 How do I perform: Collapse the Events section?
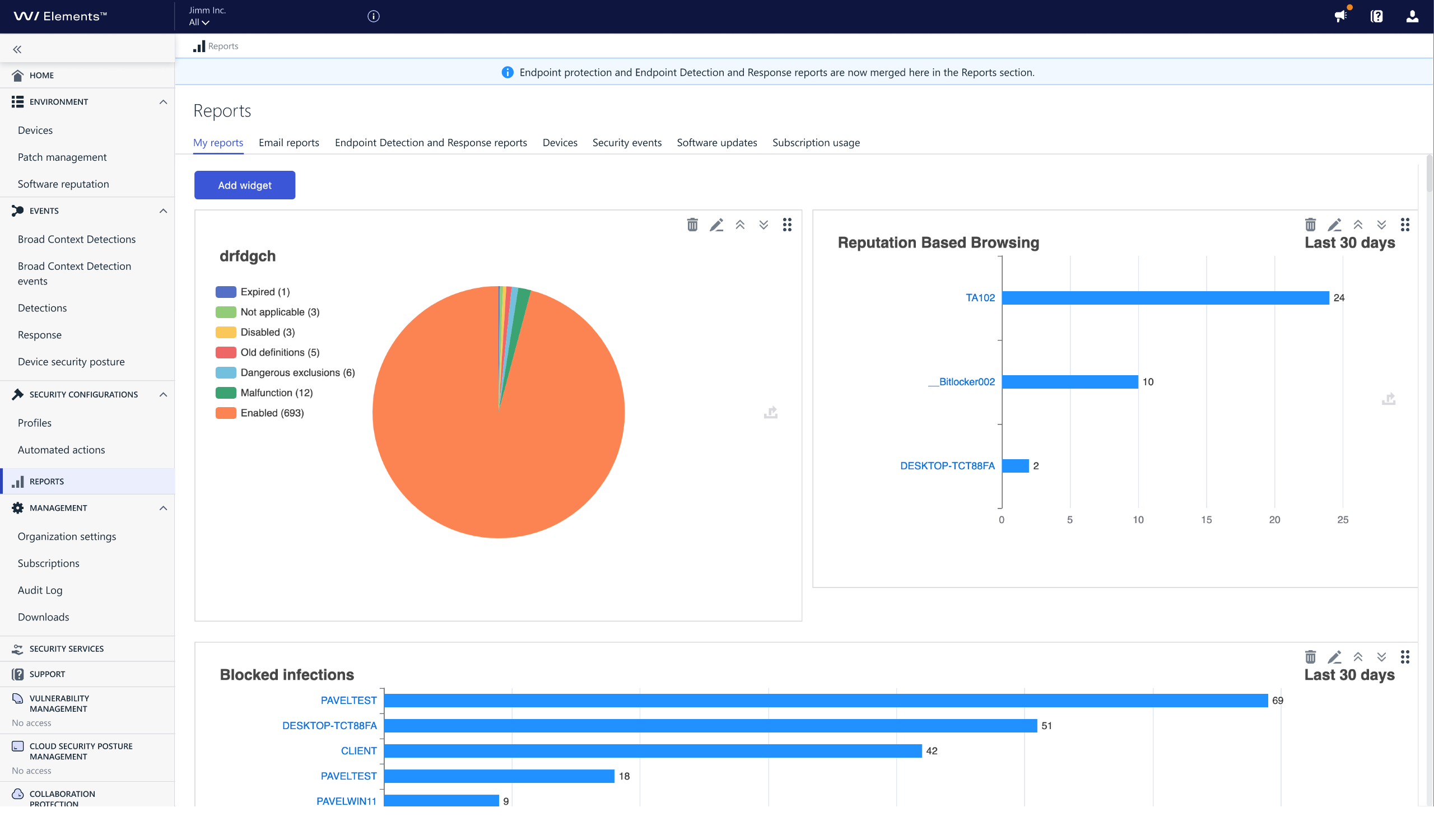[x=164, y=211]
